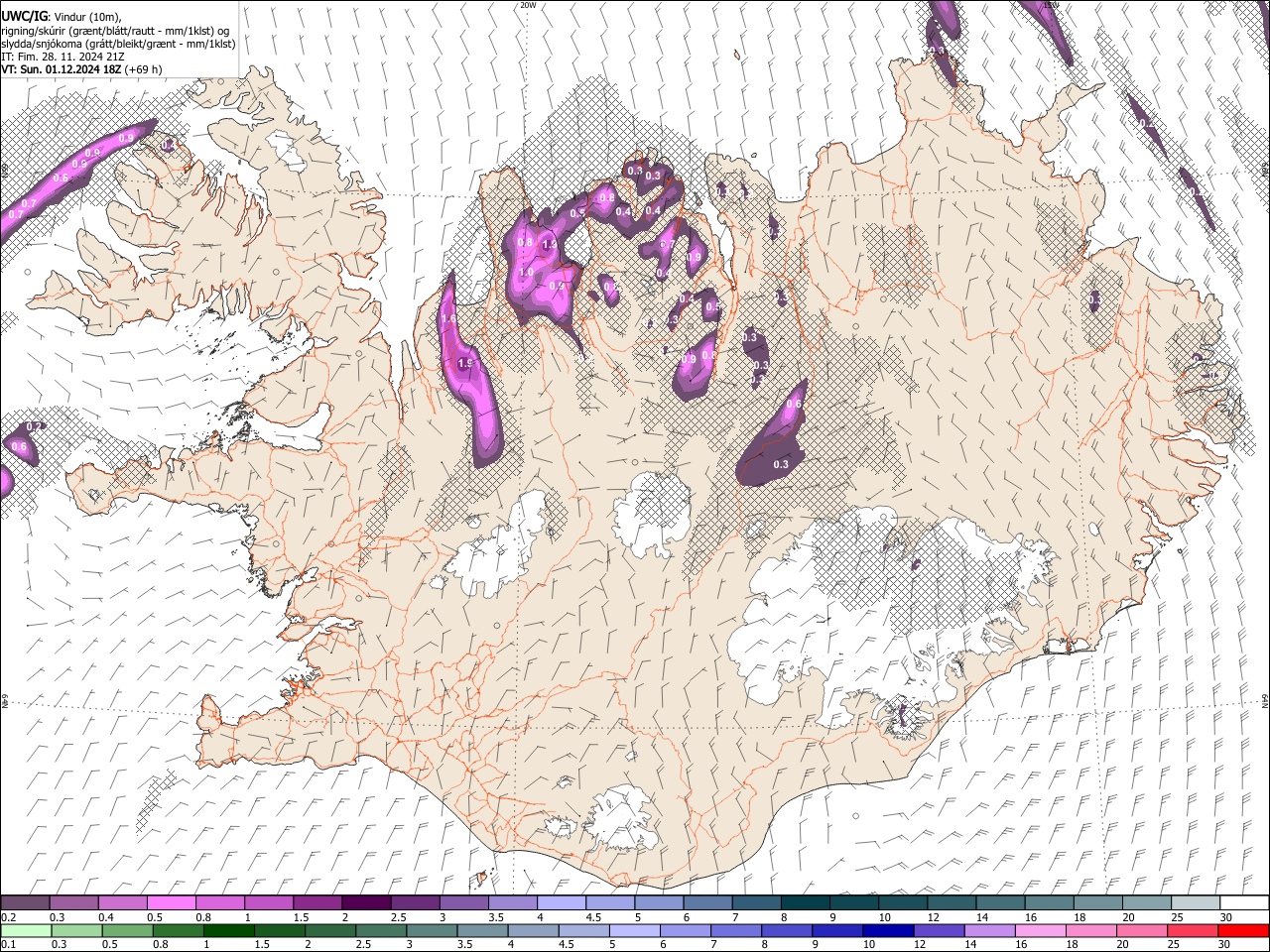Click upper scale lavender swatch at 4
Screen dimensions: 1270x952
[562, 903]
